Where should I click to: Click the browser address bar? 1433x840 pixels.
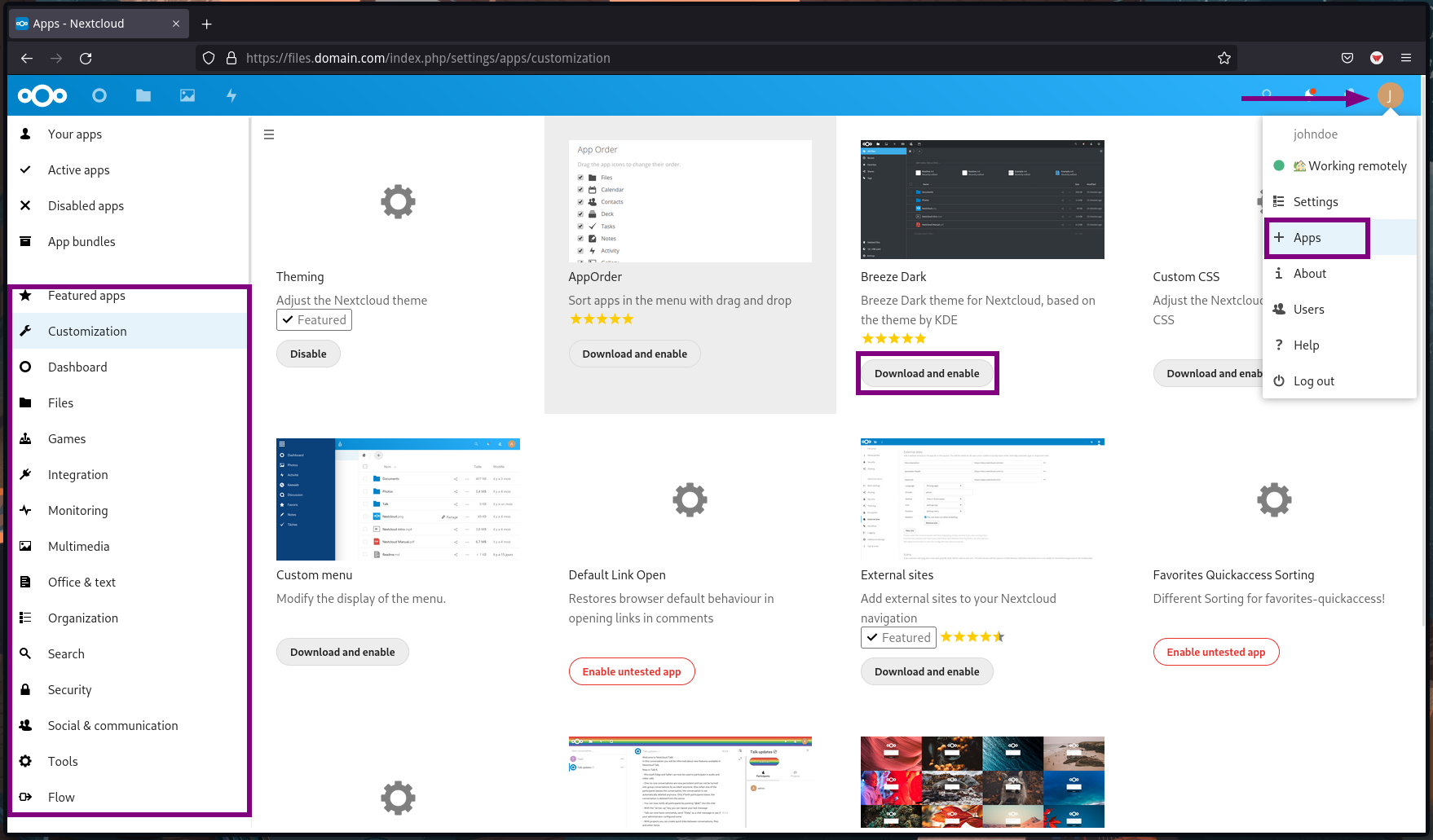(x=717, y=58)
